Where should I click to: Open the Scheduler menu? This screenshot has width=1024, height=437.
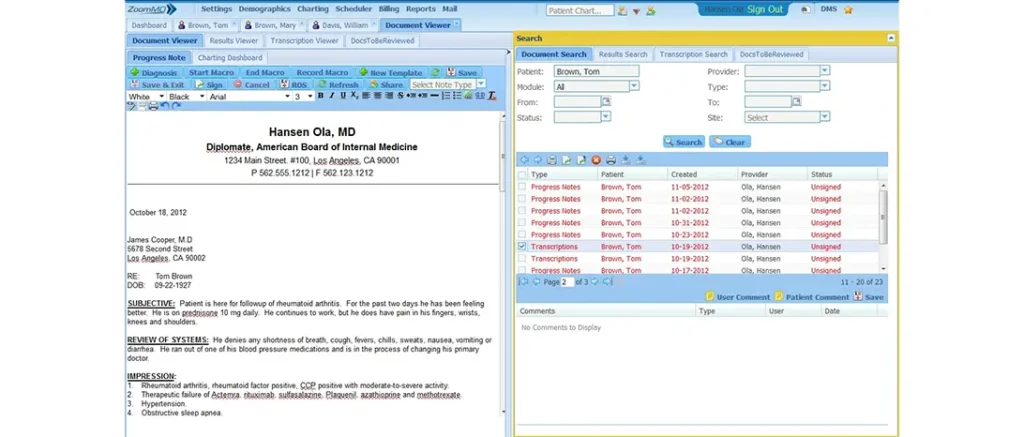coord(353,9)
